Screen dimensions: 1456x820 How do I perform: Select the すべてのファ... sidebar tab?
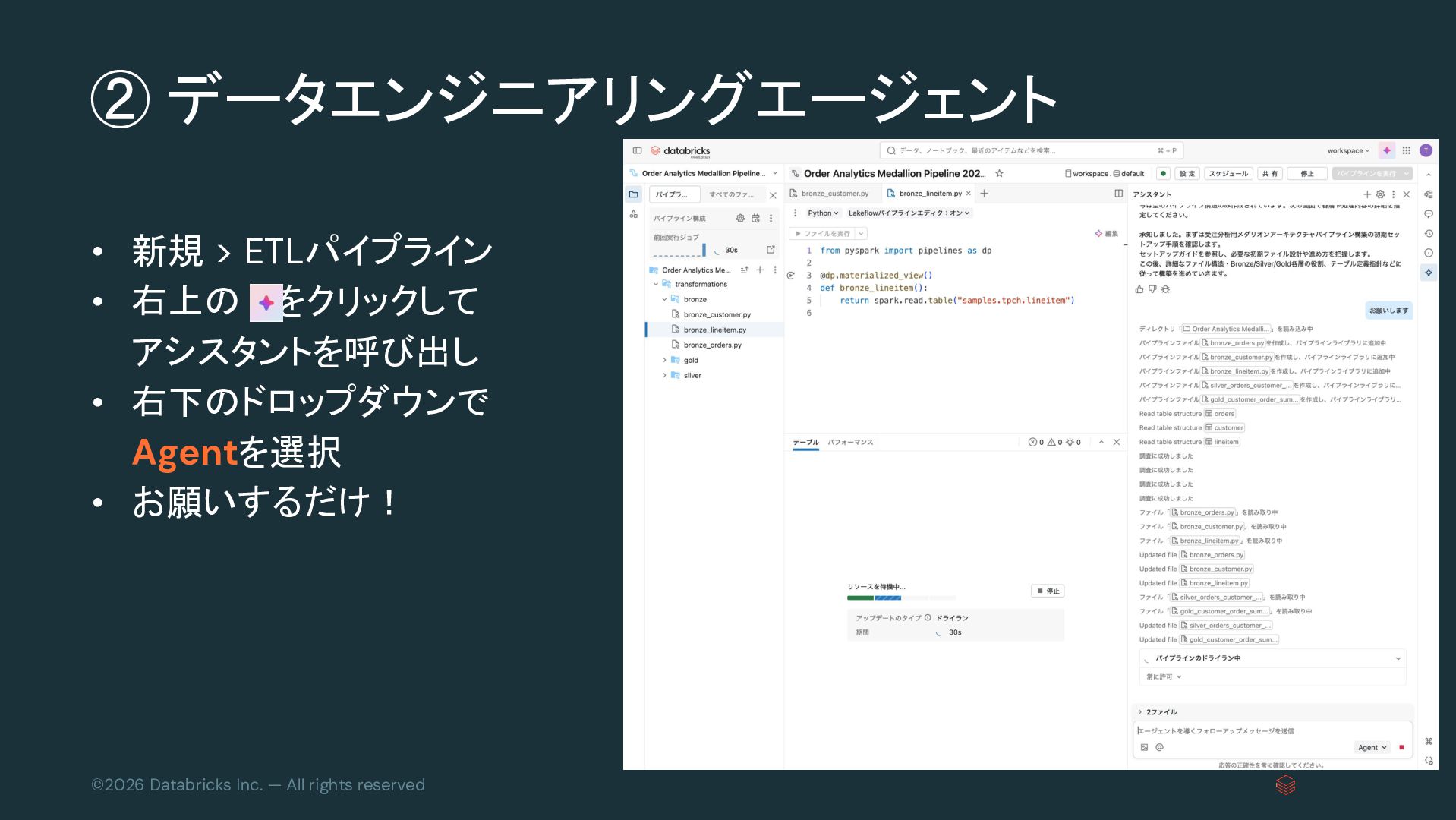pos(732,195)
